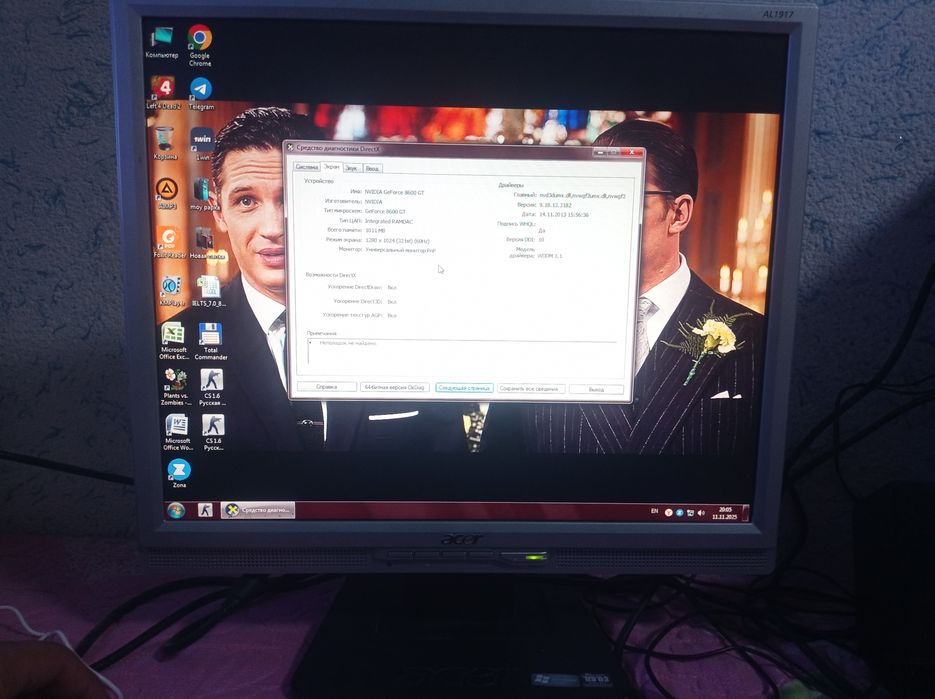
Task: Click the Примечания notes text box
Action: click(462, 352)
